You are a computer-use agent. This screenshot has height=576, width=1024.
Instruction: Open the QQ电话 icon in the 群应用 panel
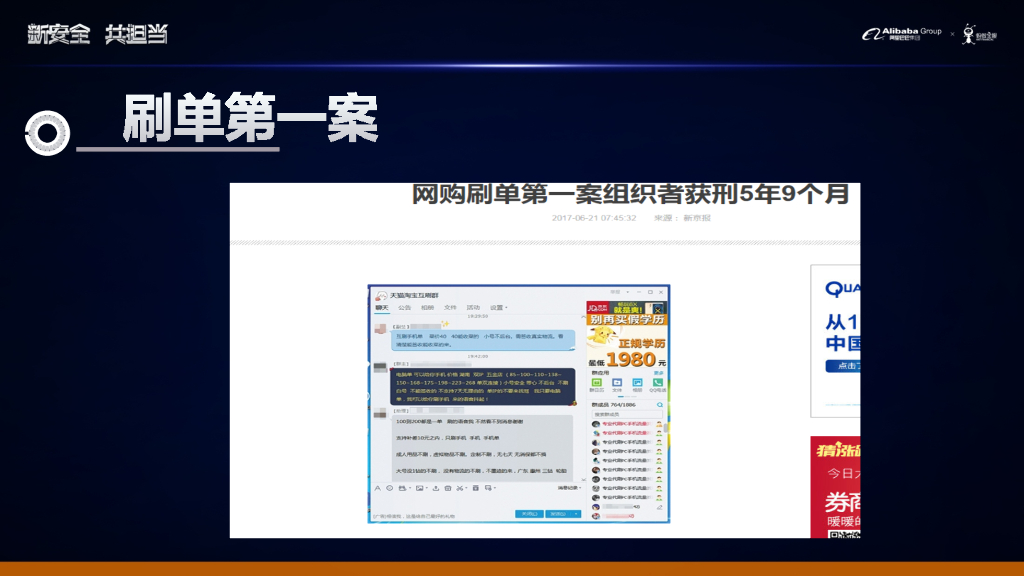[658, 383]
